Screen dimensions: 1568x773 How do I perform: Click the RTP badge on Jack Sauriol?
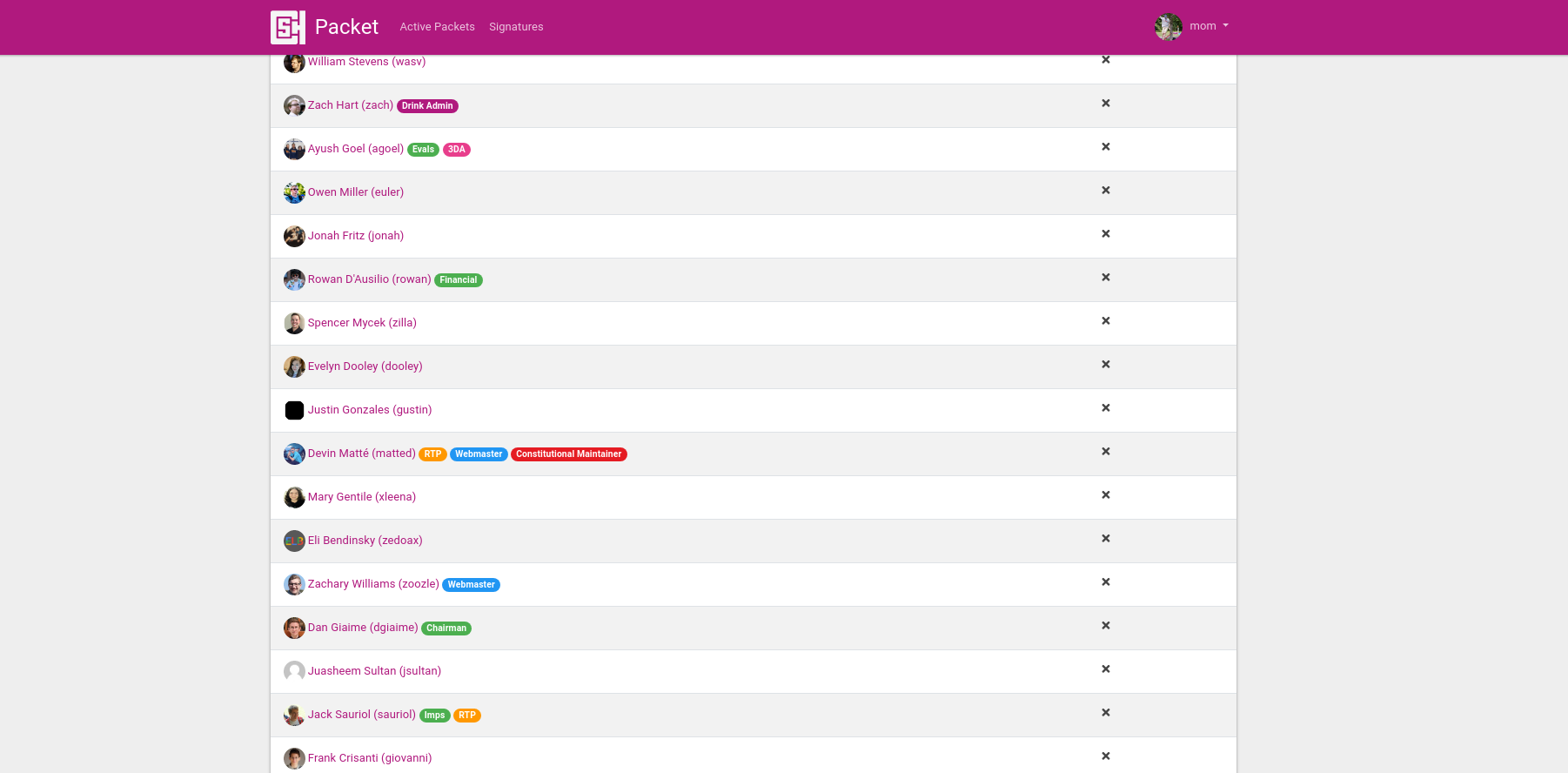tap(467, 716)
